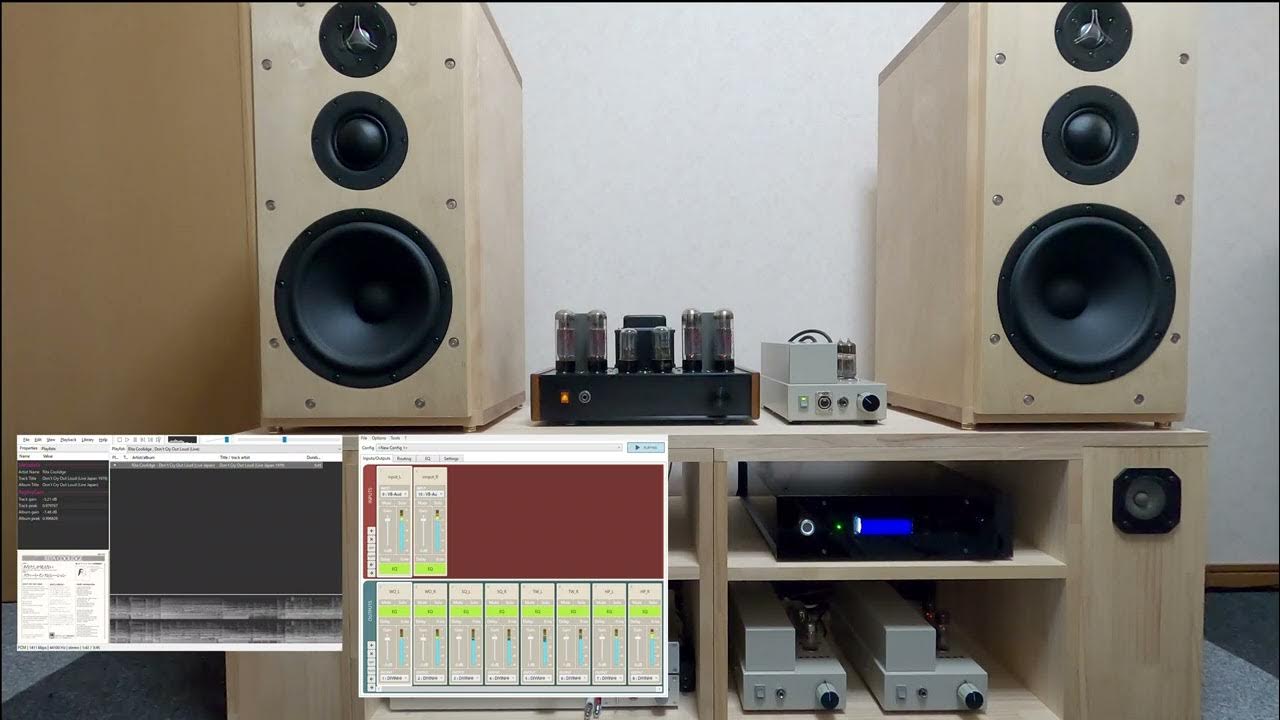Click the WO_R gain fader handle
This screenshot has height=720, width=1280.
(x=423, y=639)
